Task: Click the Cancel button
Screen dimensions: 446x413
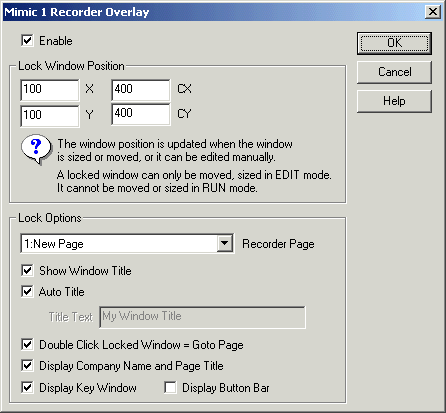Action: pyautogui.click(x=394, y=72)
